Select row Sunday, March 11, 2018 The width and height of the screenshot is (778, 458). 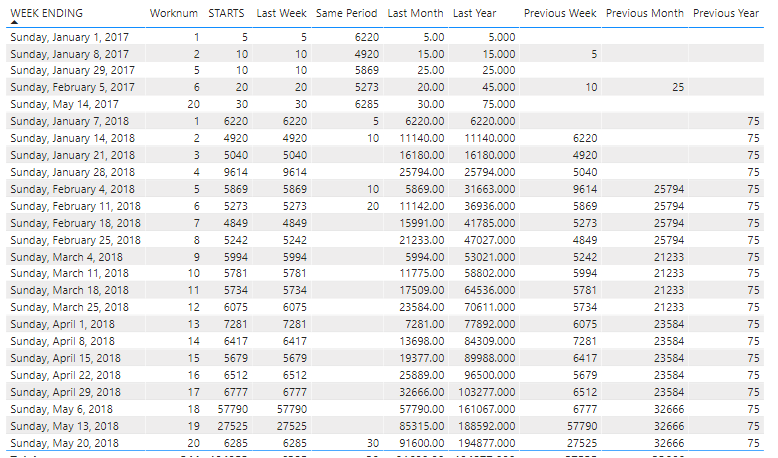[385, 273]
